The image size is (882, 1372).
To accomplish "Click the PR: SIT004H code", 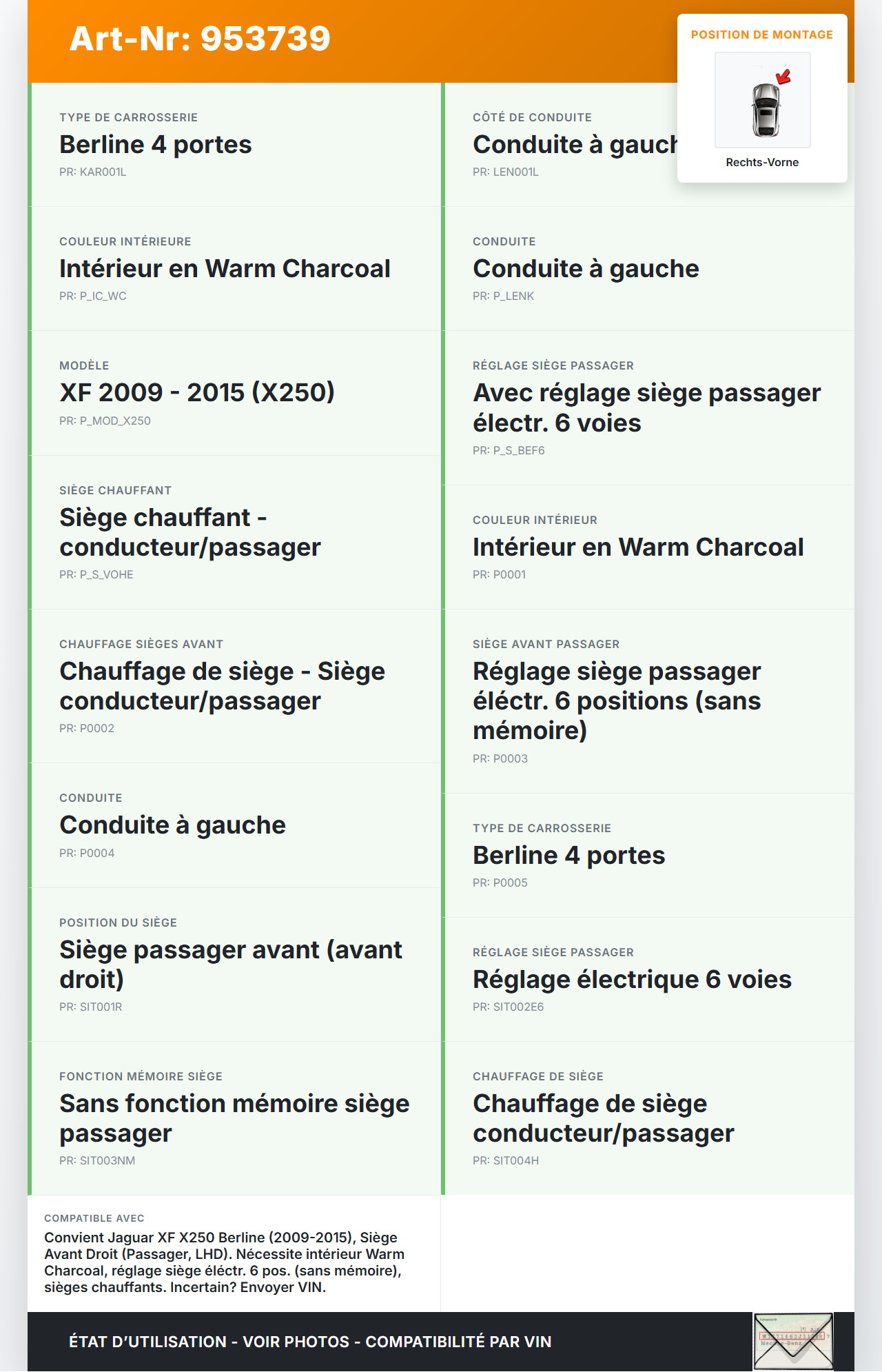I will (x=506, y=1161).
